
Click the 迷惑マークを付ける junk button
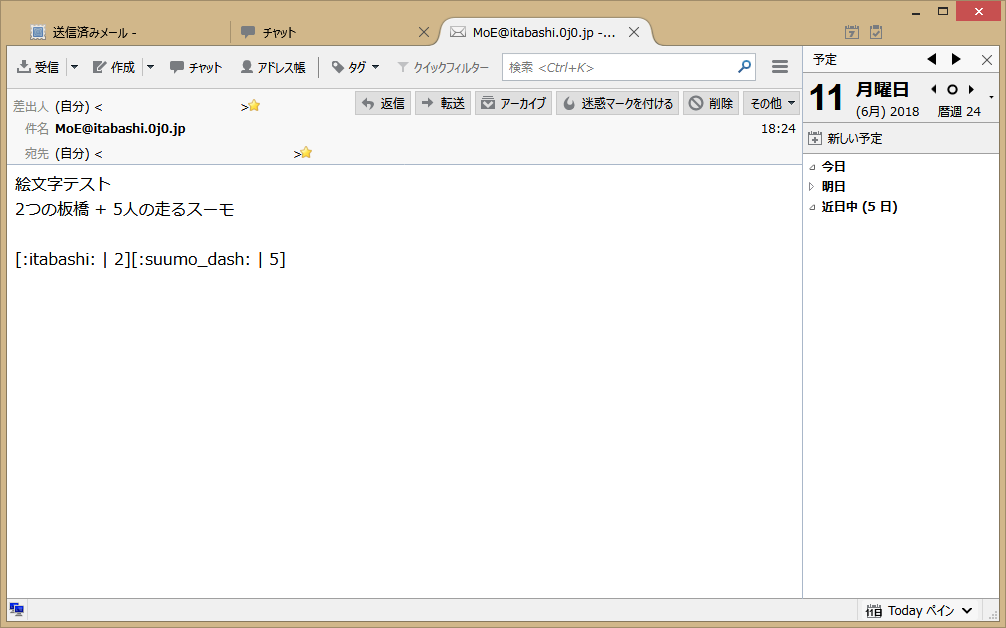617,103
